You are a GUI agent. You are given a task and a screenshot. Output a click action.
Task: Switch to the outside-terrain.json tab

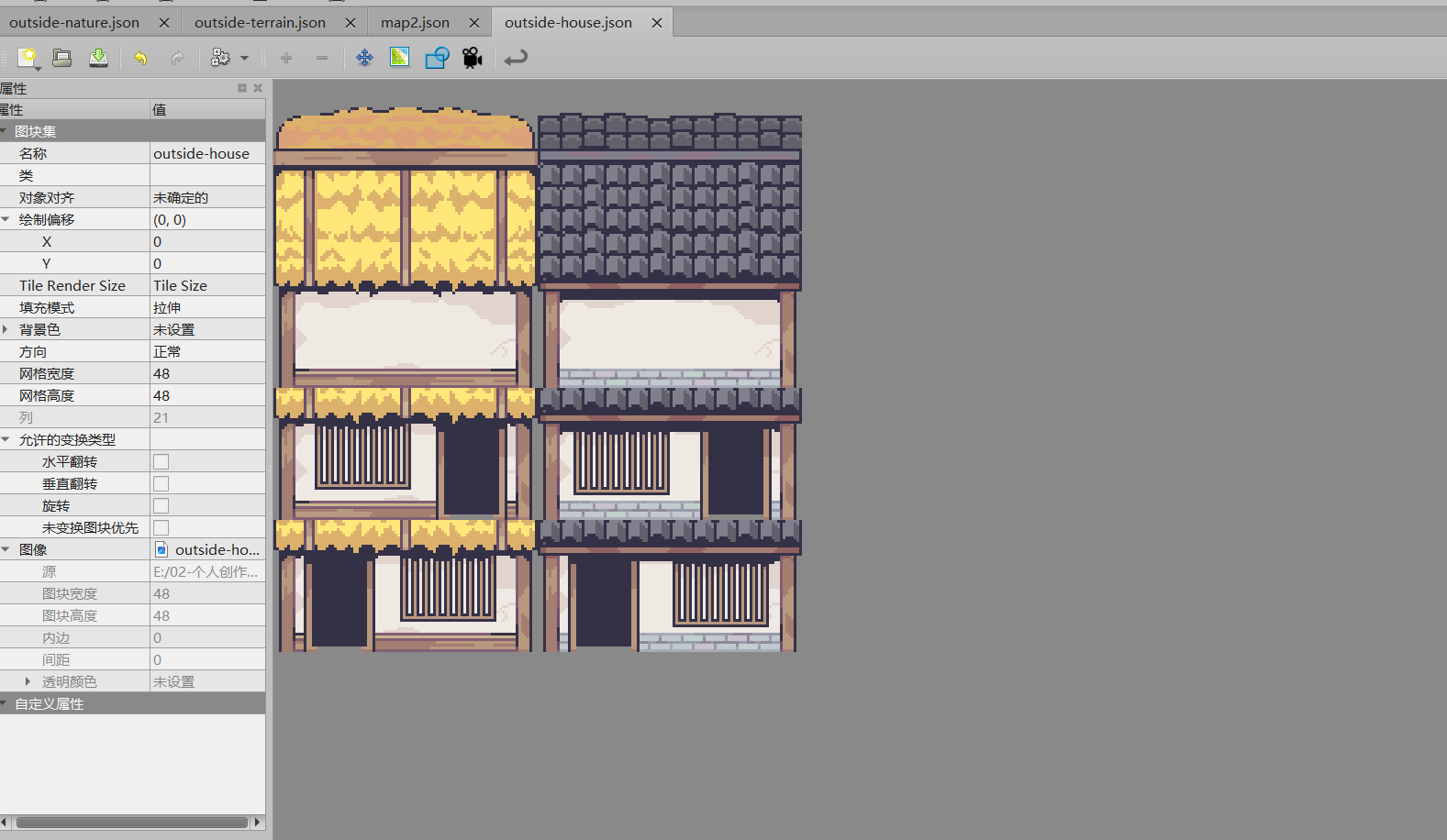tap(260, 23)
